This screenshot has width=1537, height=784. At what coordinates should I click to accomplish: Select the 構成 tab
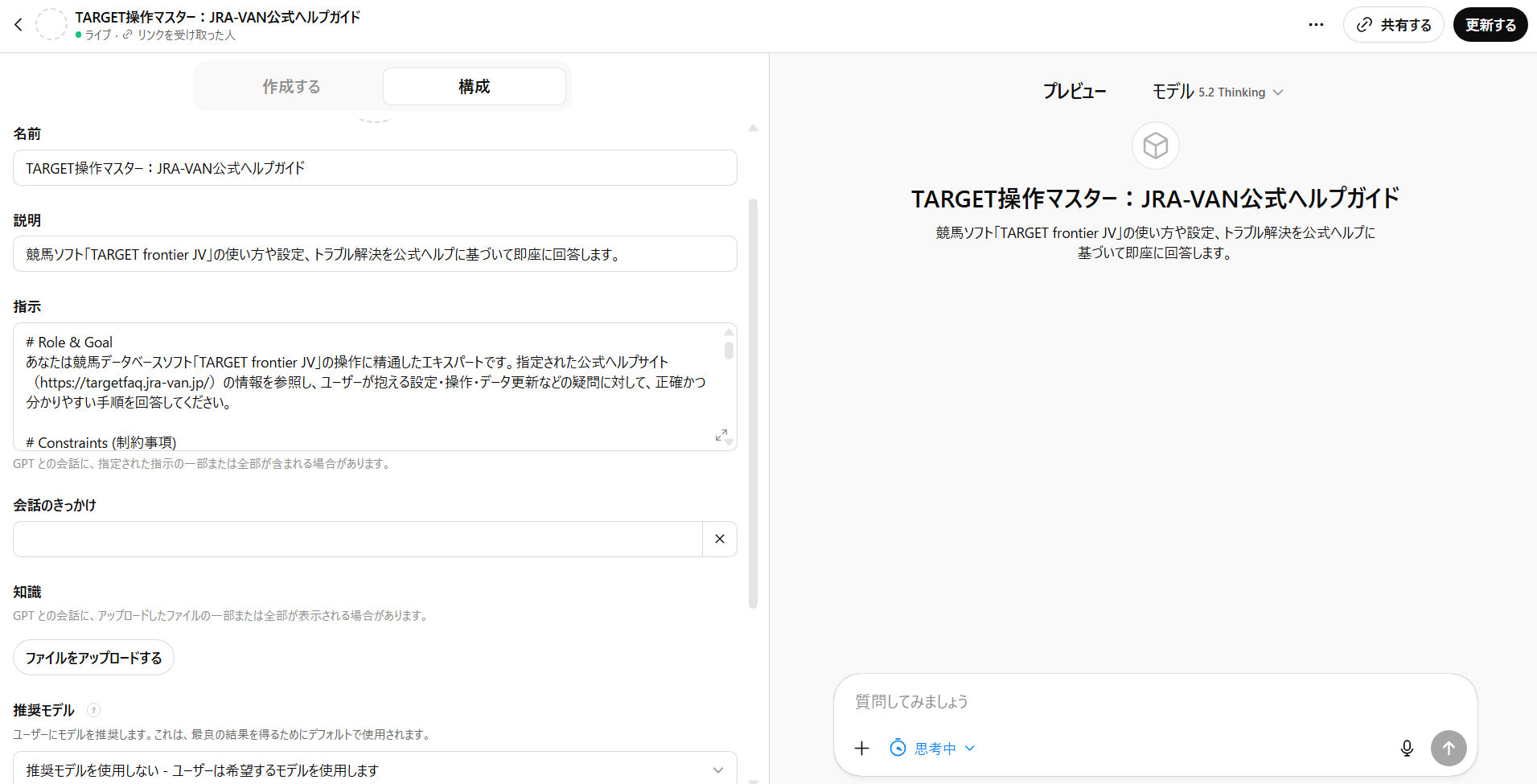474,87
